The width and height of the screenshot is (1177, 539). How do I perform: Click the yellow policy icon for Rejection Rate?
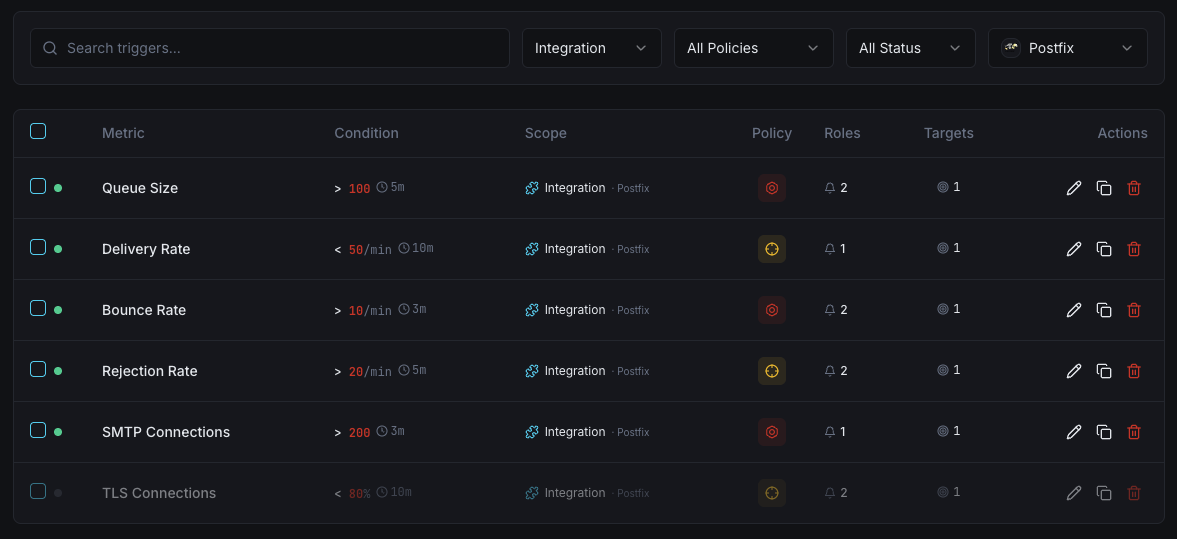pyautogui.click(x=772, y=371)
